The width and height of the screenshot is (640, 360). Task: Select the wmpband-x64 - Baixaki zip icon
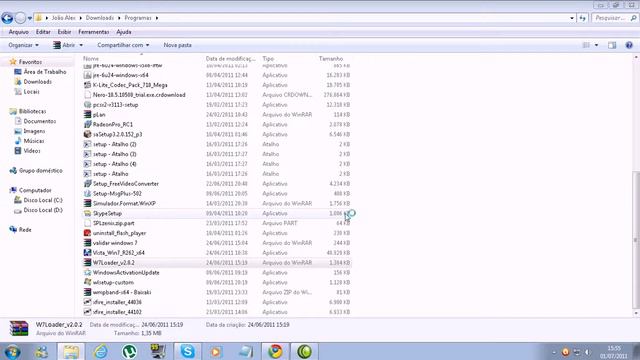pos(87,292)
